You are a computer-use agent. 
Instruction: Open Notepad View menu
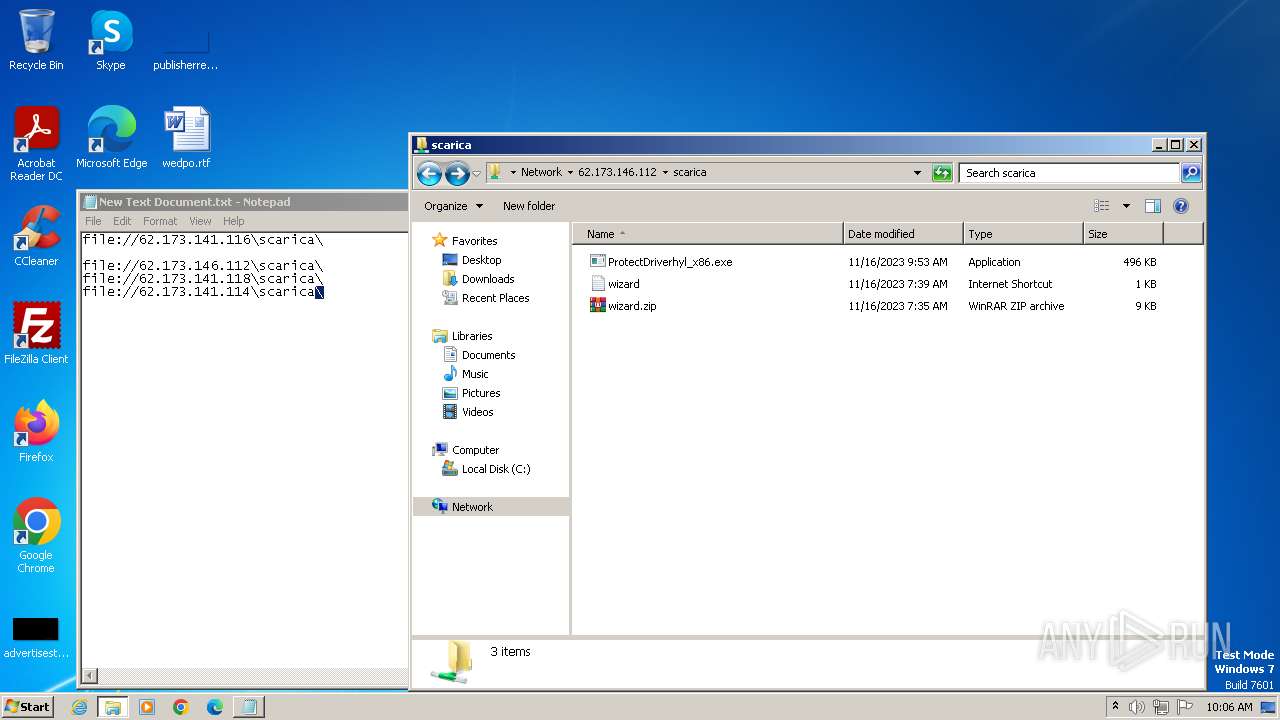tap(201, 221)
